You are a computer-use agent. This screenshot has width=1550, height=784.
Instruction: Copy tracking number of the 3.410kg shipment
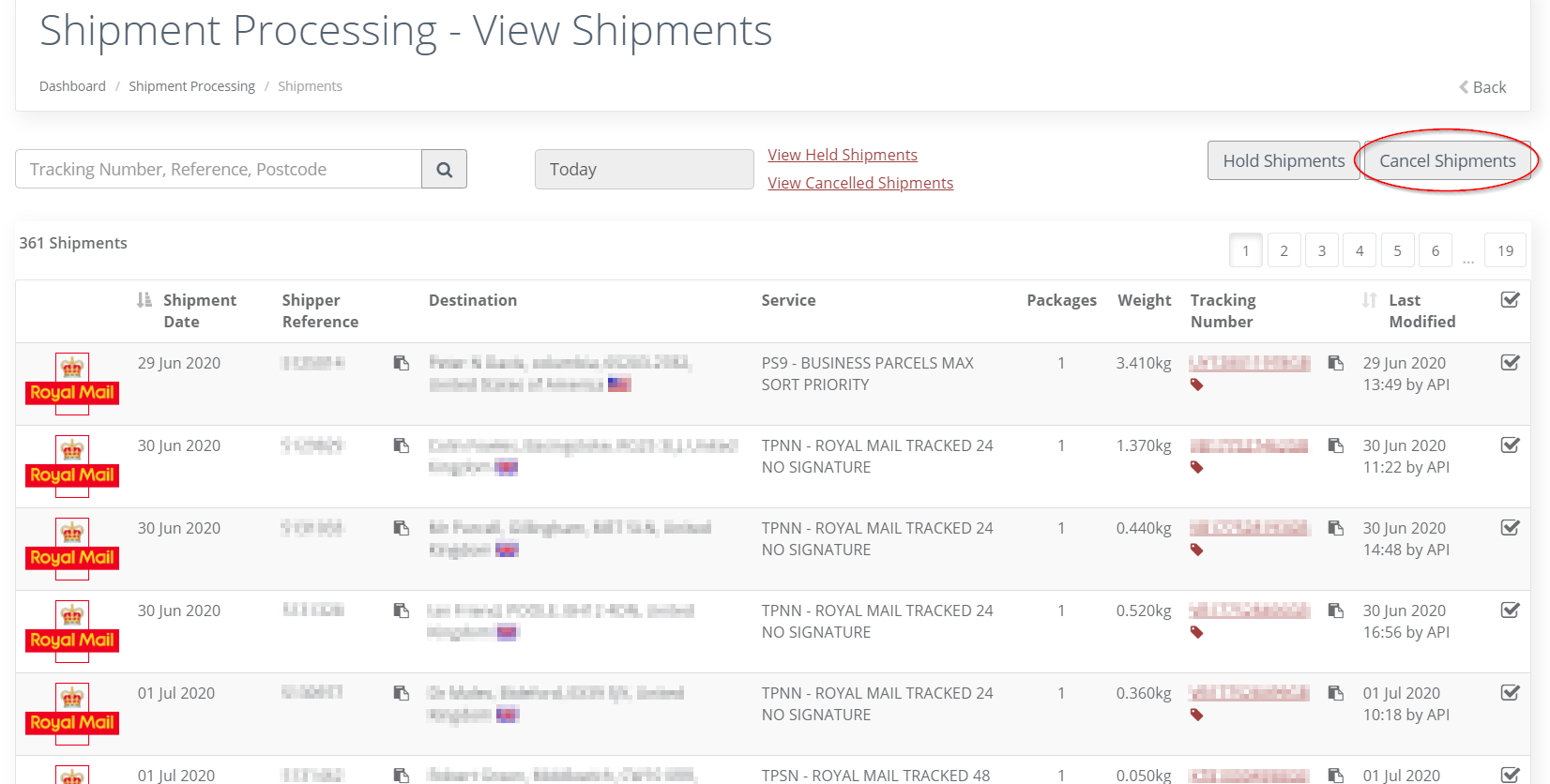click(x=1336, y=363)
